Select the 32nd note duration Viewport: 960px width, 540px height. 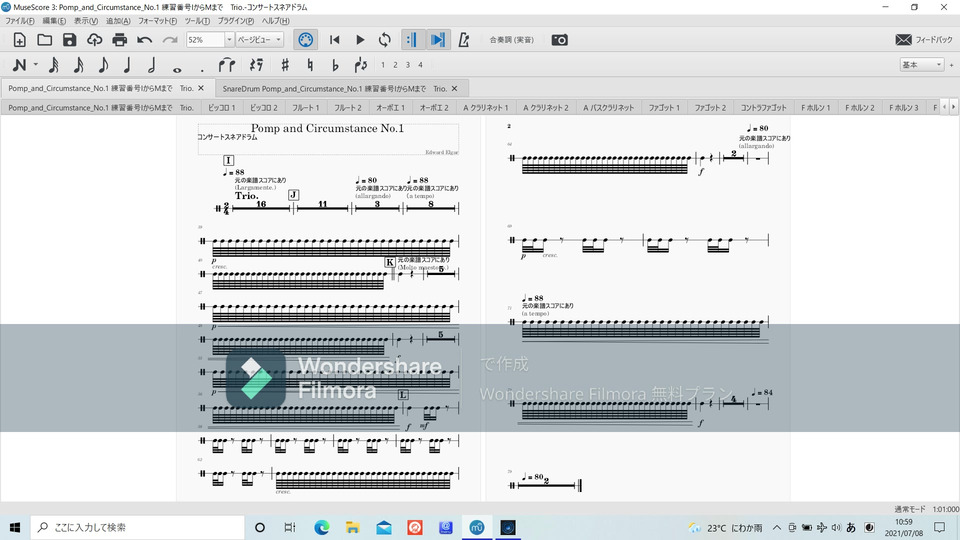click(54, 65)
